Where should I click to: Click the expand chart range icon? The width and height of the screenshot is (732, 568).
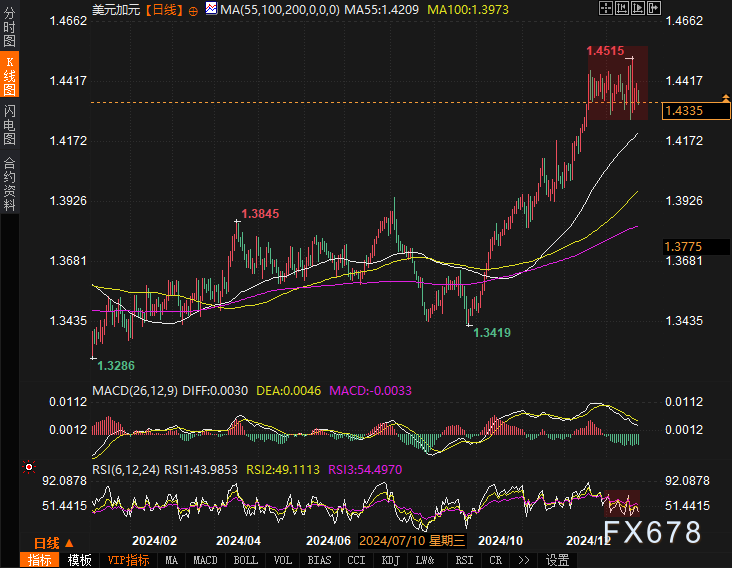click(x=638, y=8)
